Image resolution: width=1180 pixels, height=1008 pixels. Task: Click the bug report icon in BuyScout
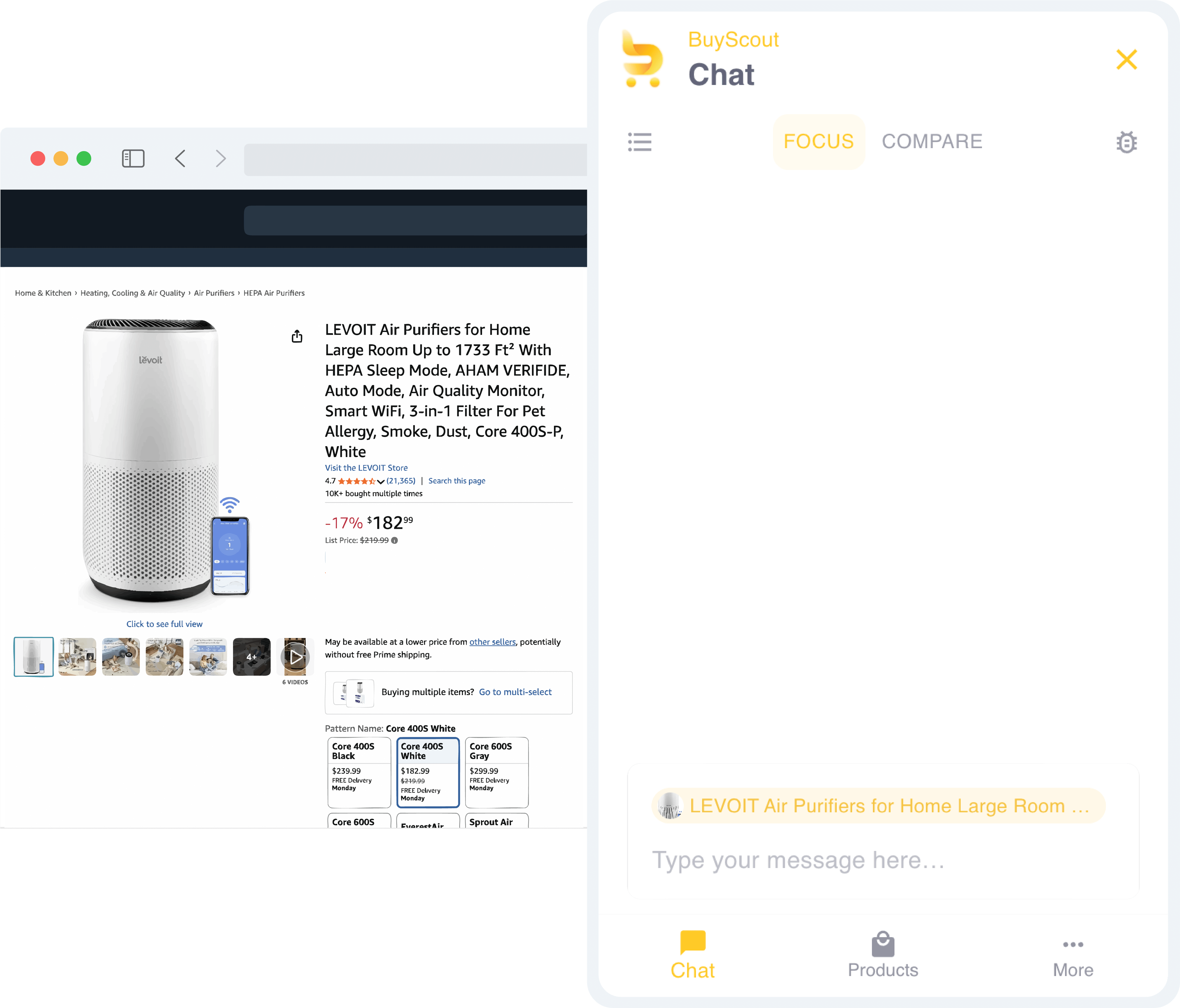pos(1126,142)
